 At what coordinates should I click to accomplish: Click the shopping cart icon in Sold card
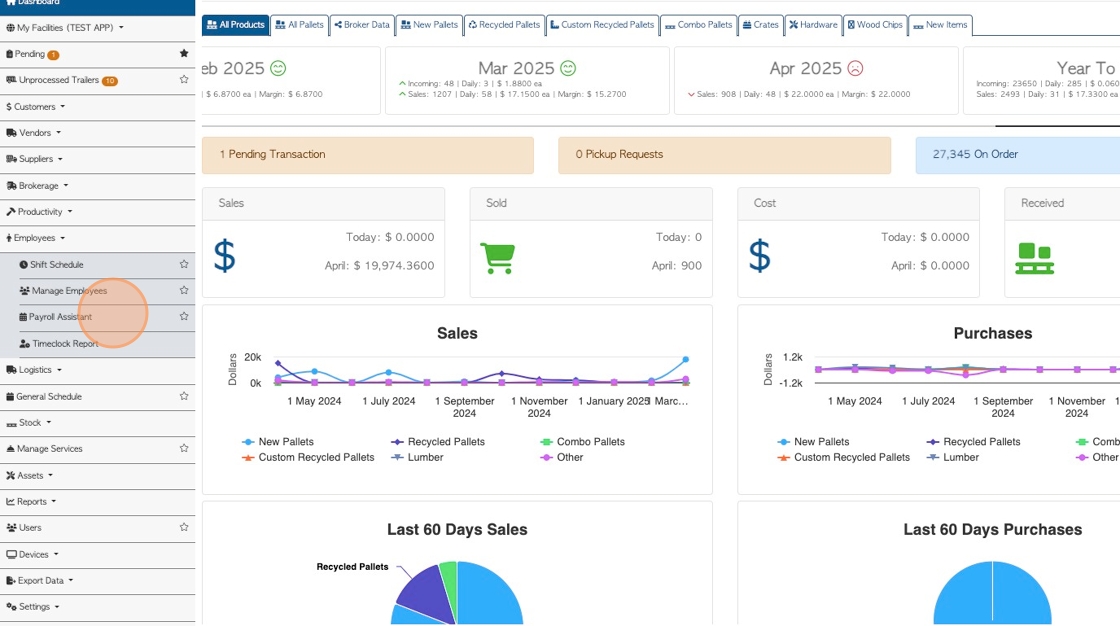point(497,258)
